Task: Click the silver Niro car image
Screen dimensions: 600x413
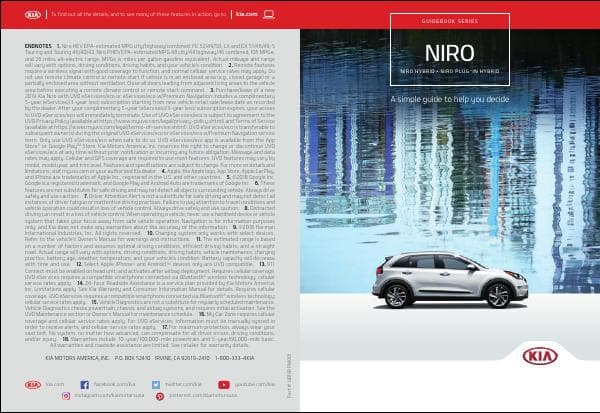Action: 450,280
